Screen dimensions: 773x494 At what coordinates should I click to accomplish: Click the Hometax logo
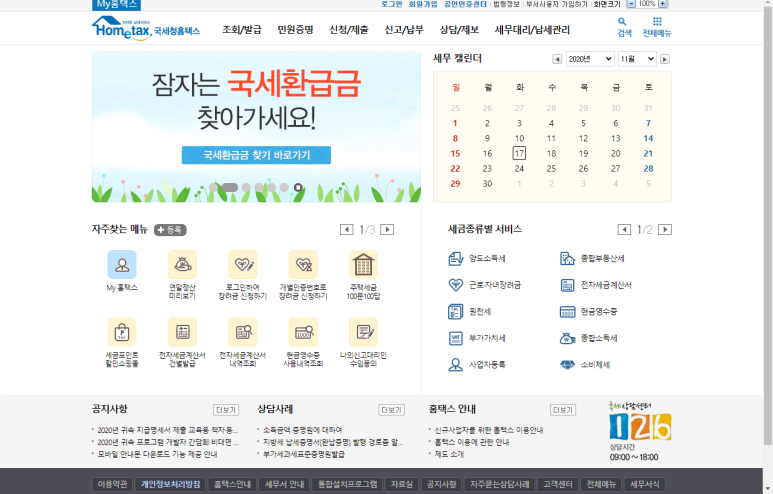coord(146,29)
